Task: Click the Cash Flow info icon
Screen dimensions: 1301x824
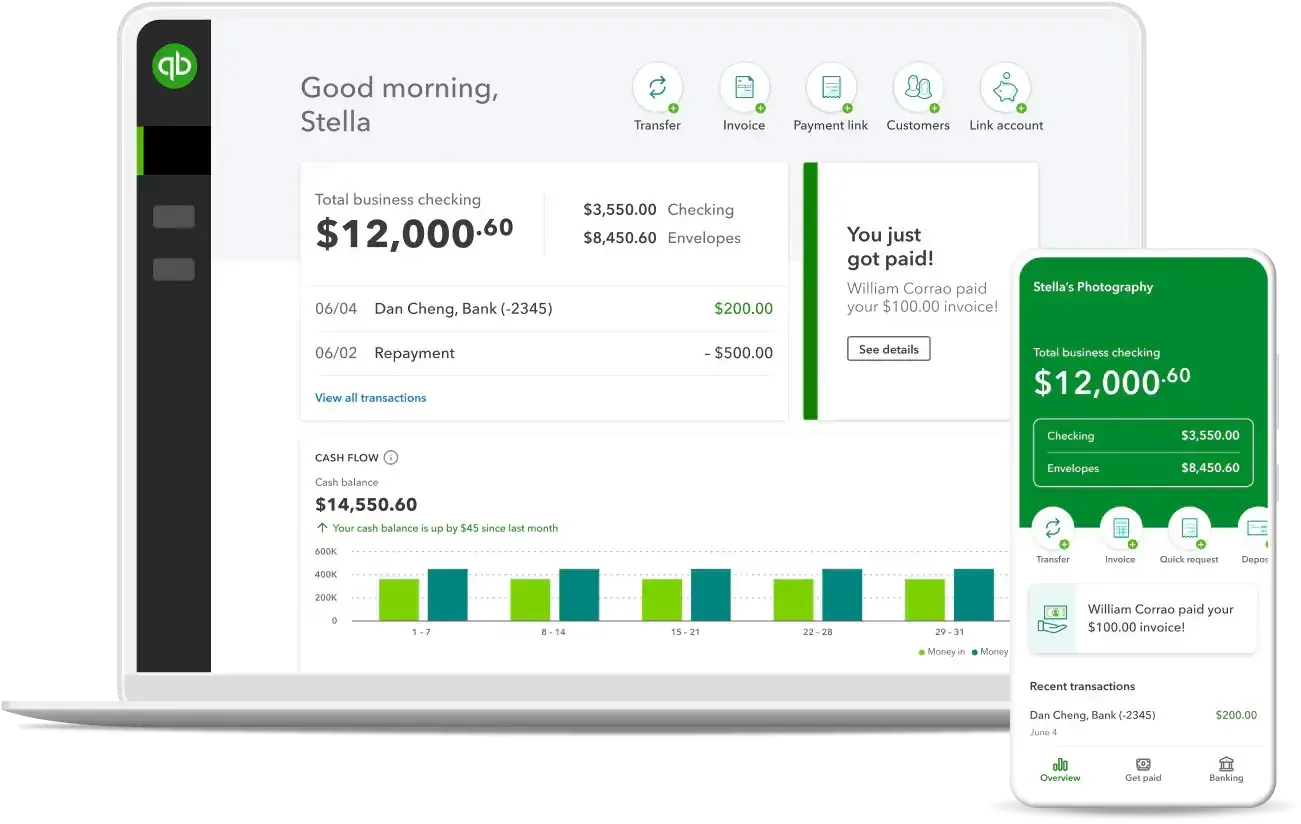Action: click(391, 458)
